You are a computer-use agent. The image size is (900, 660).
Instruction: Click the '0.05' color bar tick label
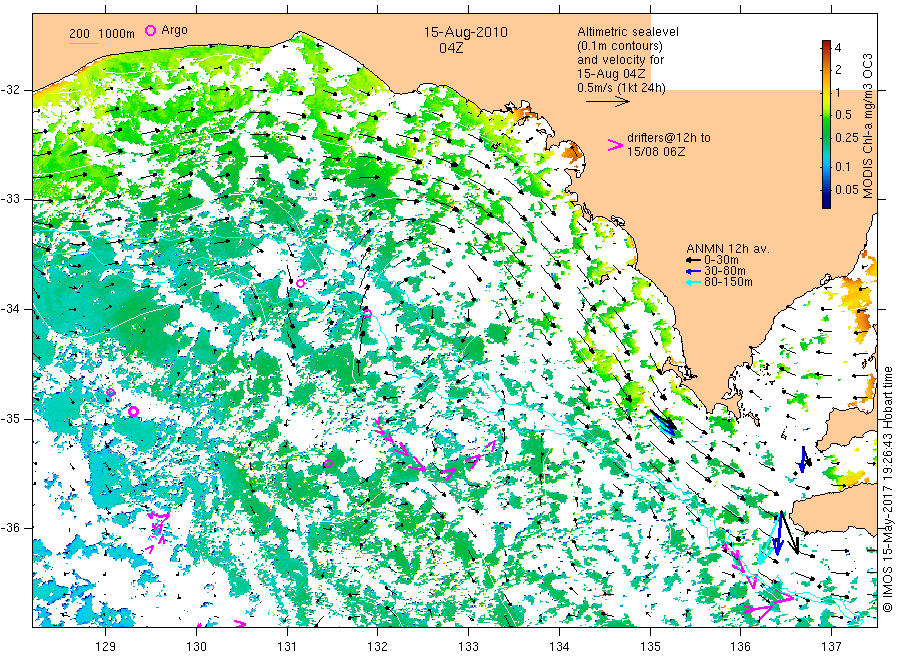coord(847,190)
